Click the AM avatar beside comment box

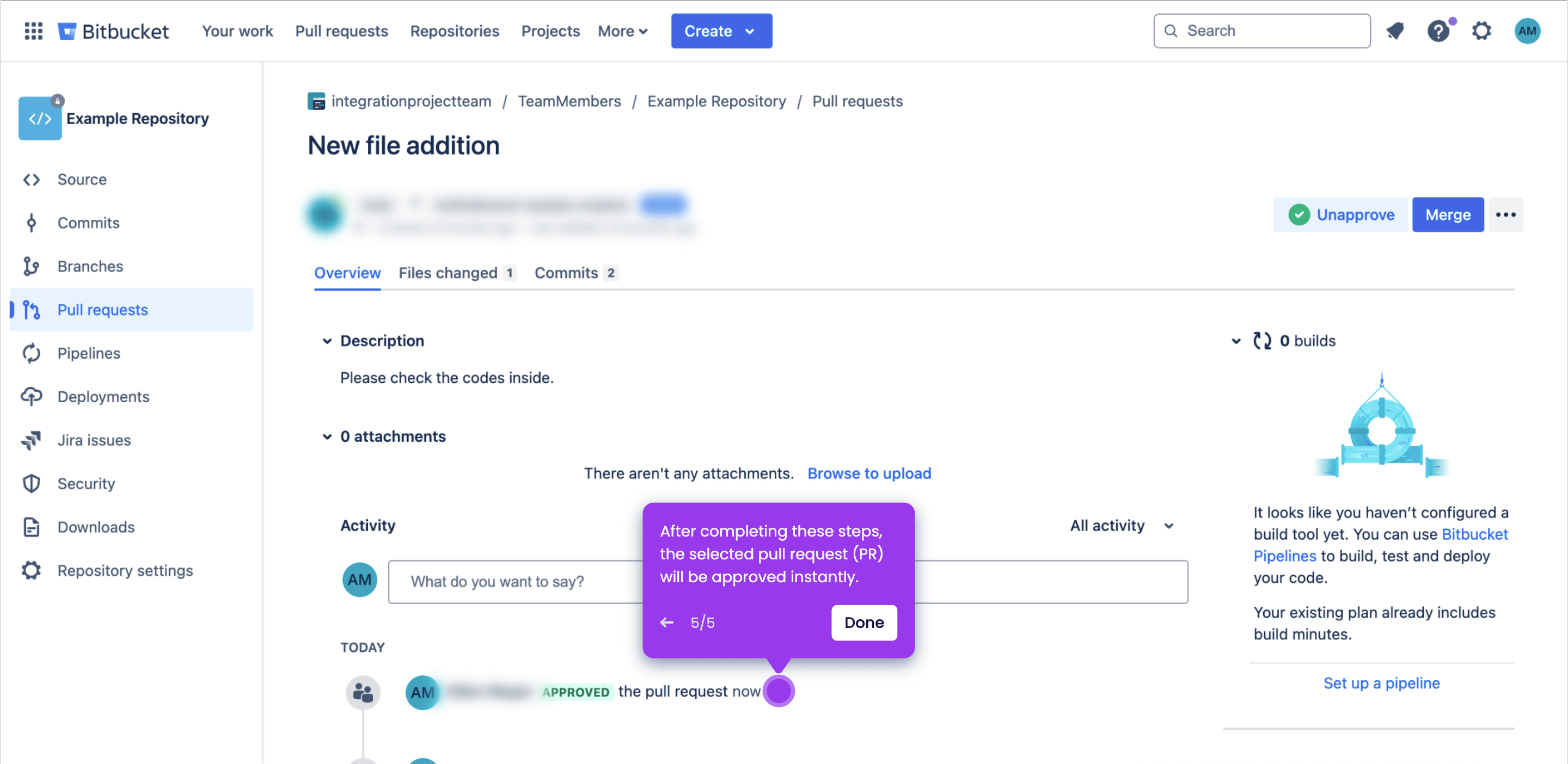point(360,580)
